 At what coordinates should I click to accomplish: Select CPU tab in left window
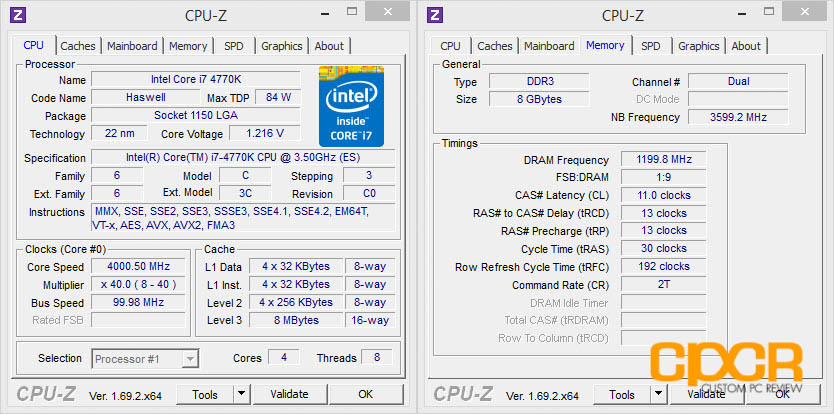click(x=34, y=45)
